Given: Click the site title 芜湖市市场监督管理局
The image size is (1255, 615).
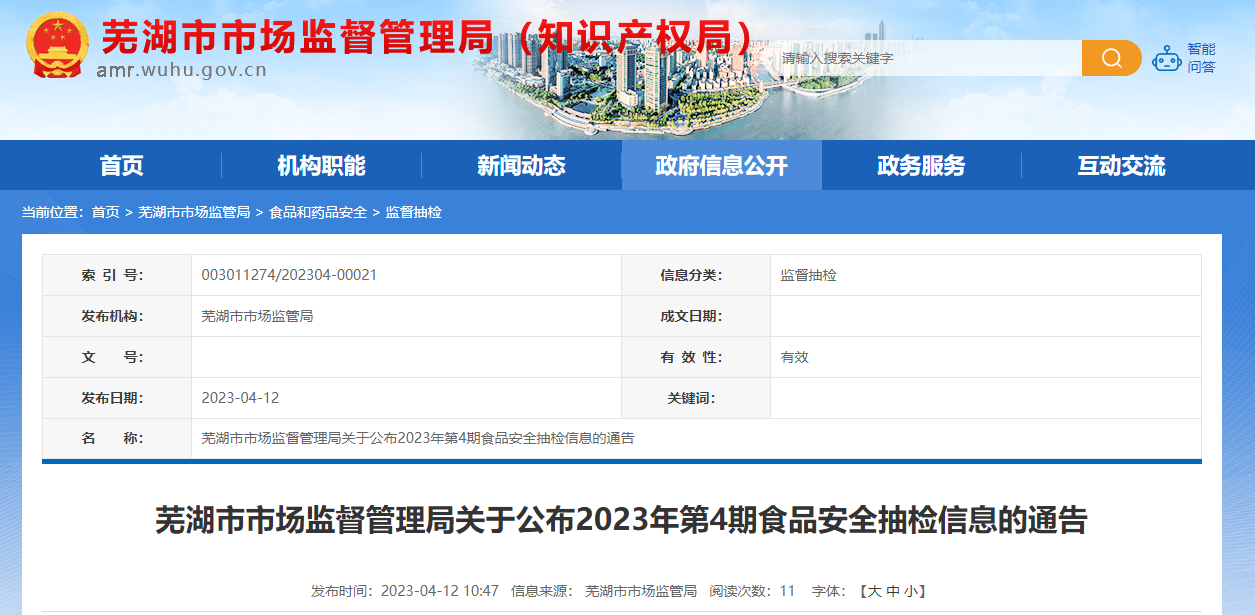Looking at the screenshot, I should pyautogui.click(x=298, y=37).
